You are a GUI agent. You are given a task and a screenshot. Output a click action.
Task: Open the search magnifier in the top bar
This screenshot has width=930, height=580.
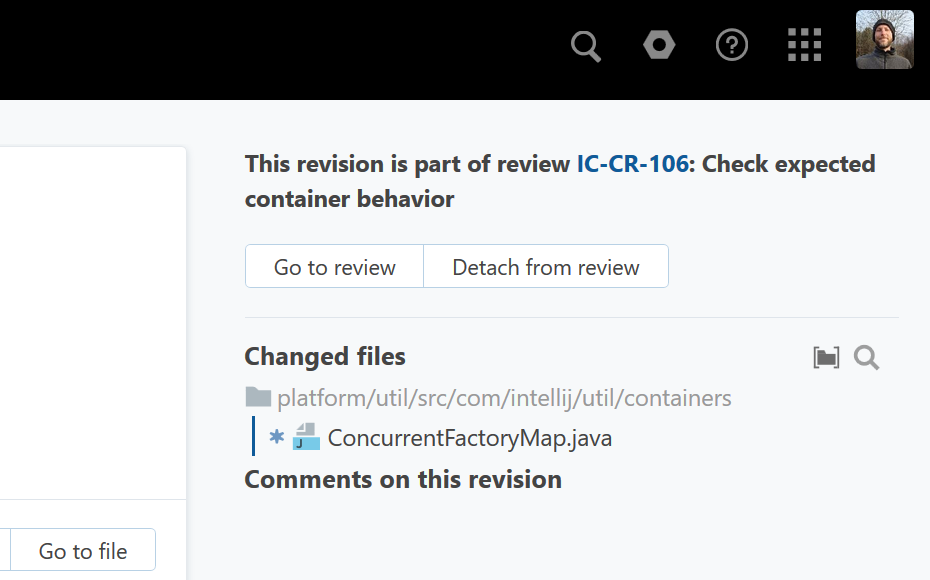click(586, 46)
